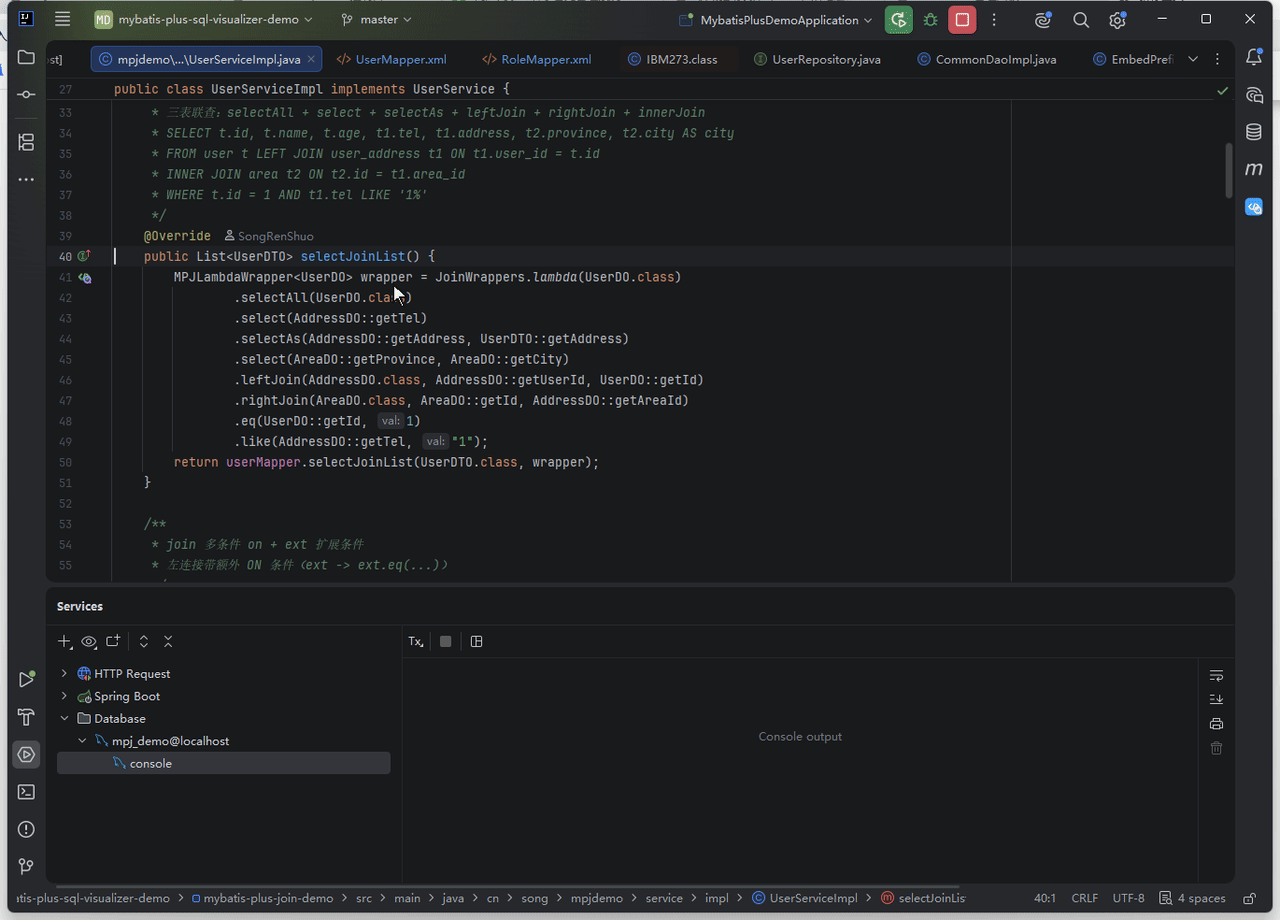Open project mybatis-plus-sql-visualizer-demo dropdown
1280x920 pixels.
204,19
